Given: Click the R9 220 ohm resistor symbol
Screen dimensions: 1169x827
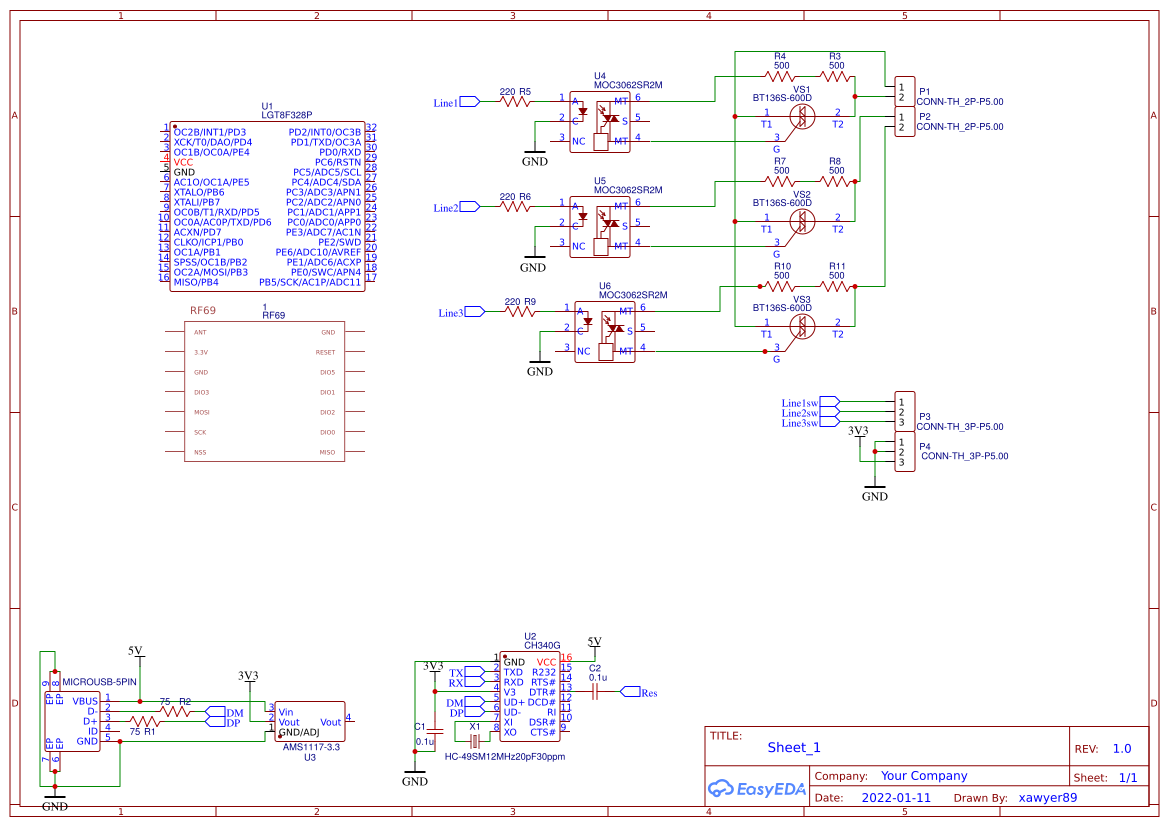Looking at the screenshot, I should tap(521, 312).
